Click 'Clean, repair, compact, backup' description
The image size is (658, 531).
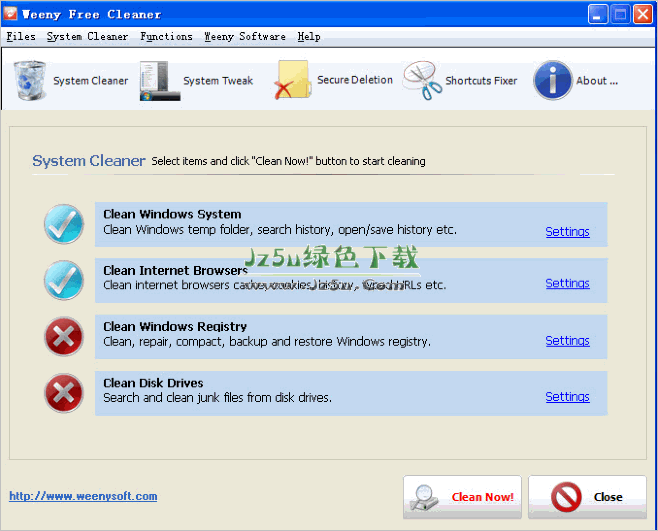pos(267,342)
